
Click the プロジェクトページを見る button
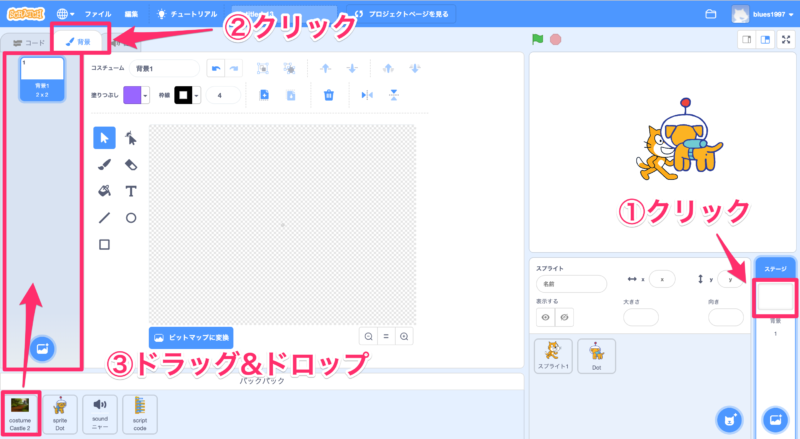(x=402, y=14)
